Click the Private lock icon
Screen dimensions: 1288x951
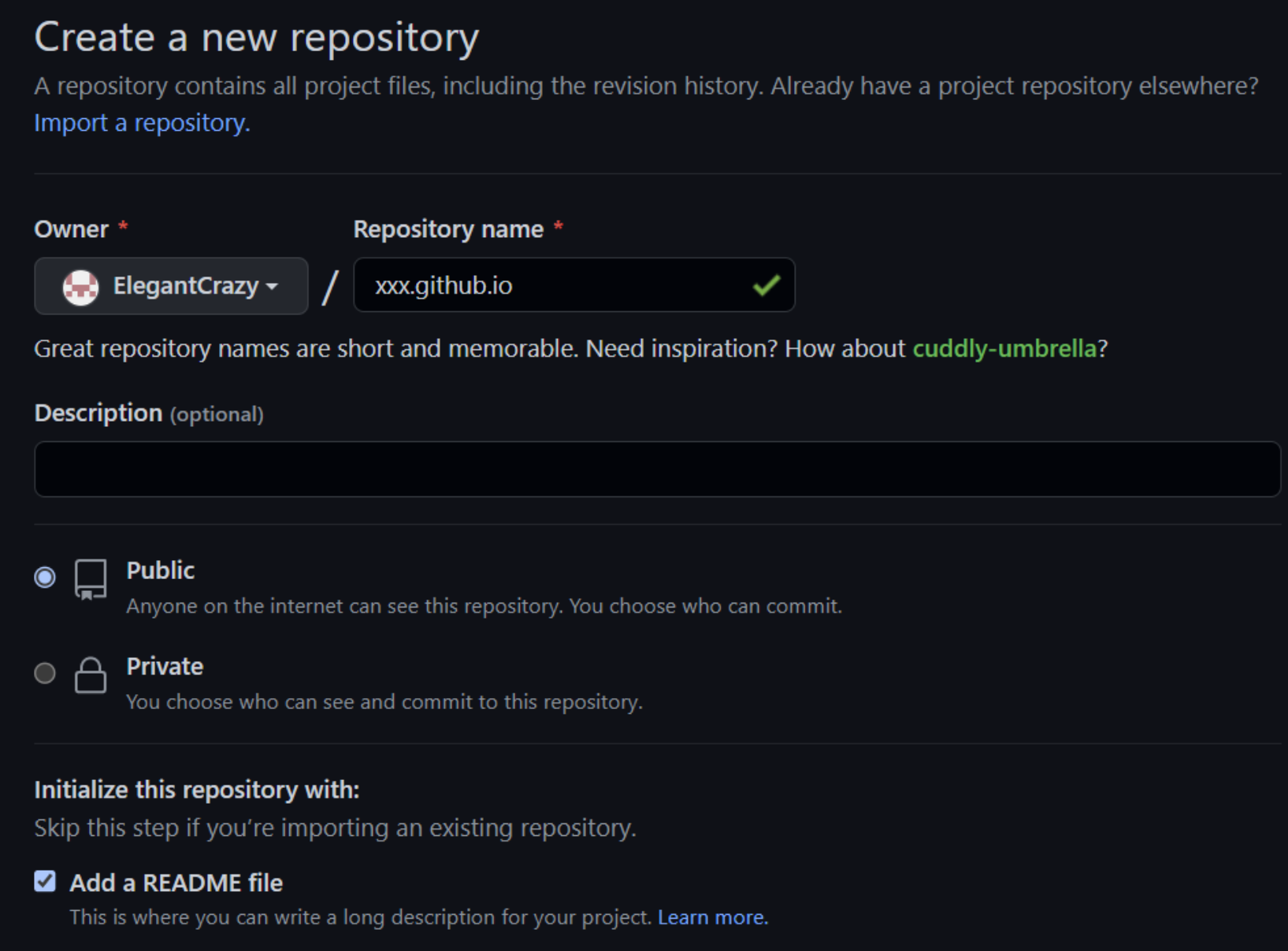(x=91, y=675)
